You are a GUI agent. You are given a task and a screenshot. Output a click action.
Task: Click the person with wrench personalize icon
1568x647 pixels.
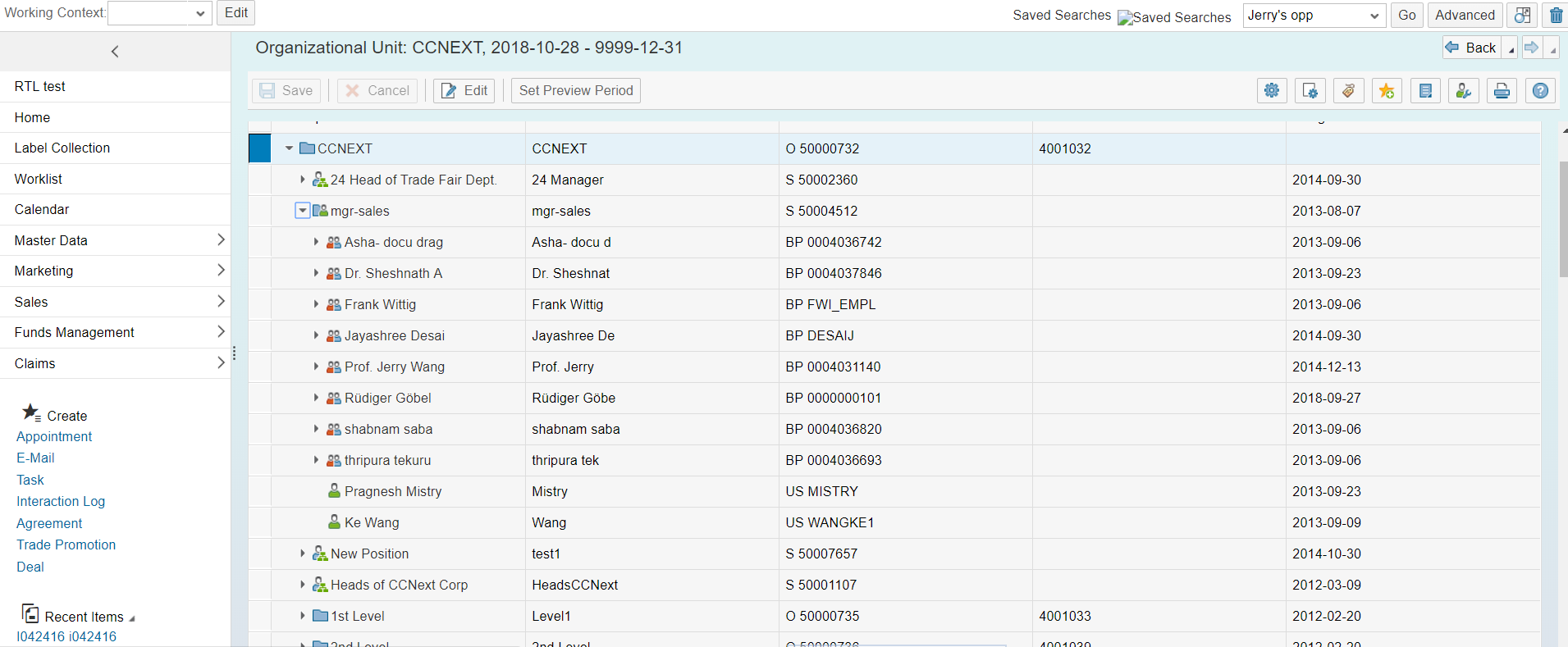tap(1464, 90)
